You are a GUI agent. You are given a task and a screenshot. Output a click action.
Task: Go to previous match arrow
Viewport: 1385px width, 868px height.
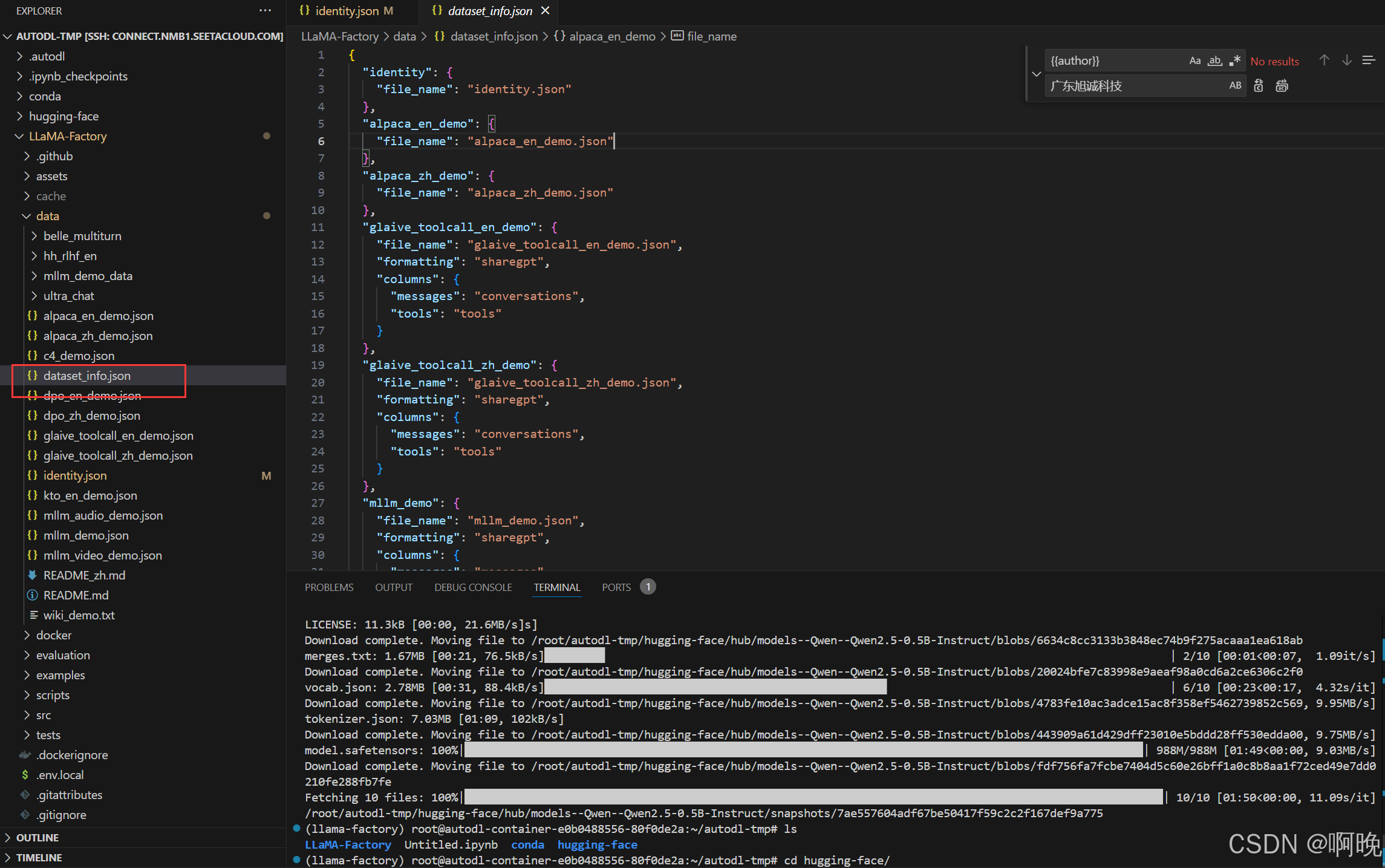(1324, 60)
